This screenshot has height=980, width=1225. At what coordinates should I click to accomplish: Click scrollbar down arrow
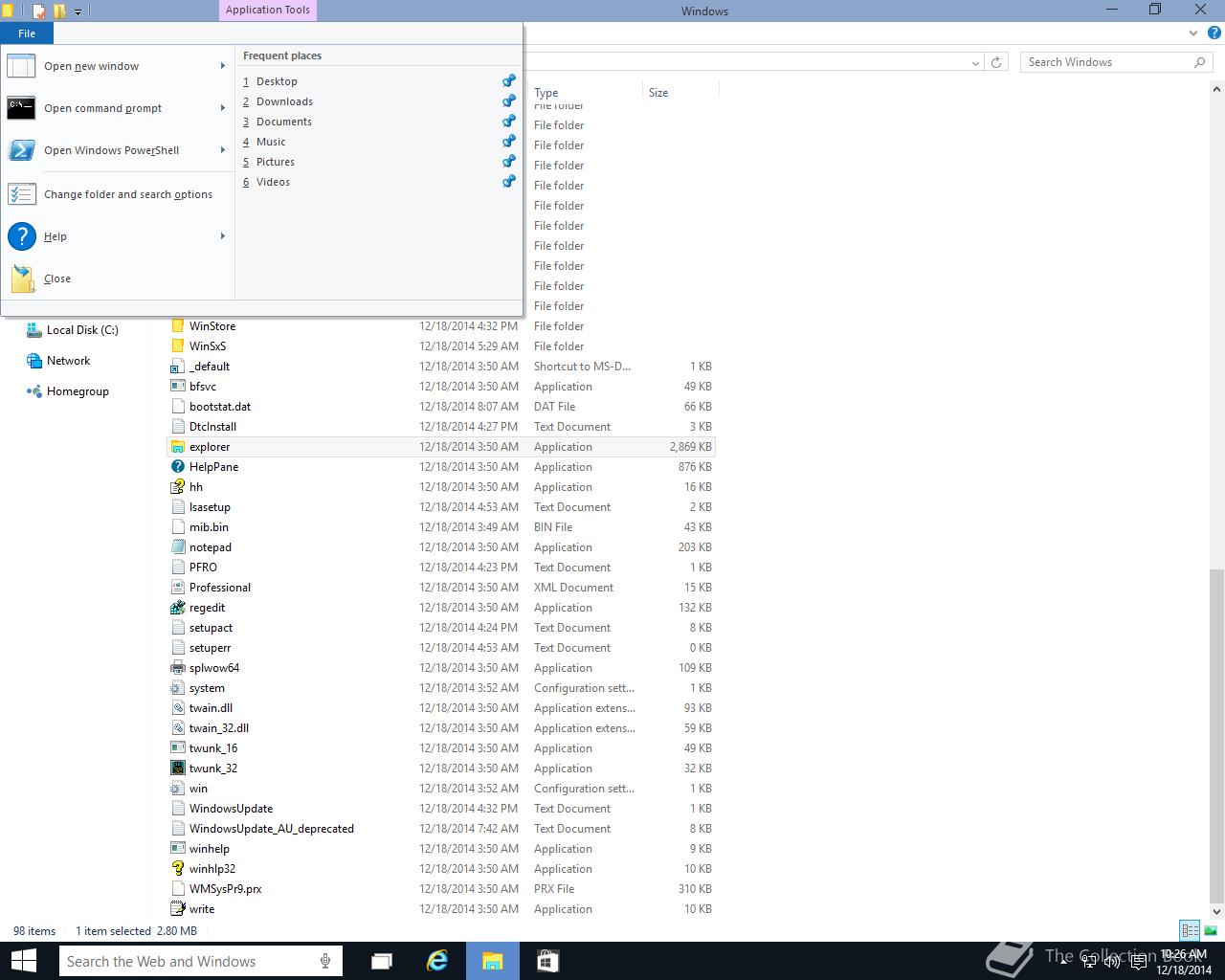pos(1216,911)
